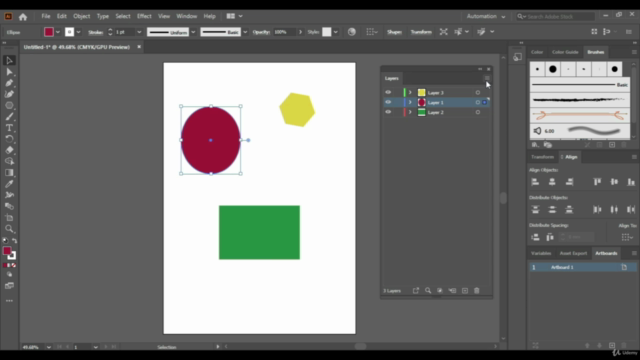640x360 pixels.
Task: Click the Home icon
Action: 23,17
